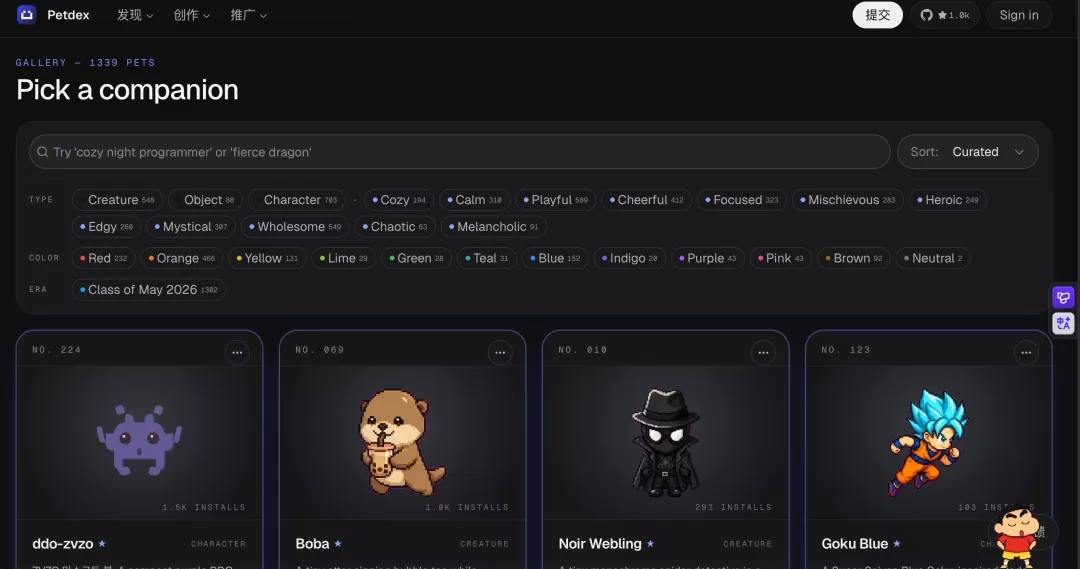1080x569 pixels.
Task: Expand the 推广 menu
Action: pos(248,15)
